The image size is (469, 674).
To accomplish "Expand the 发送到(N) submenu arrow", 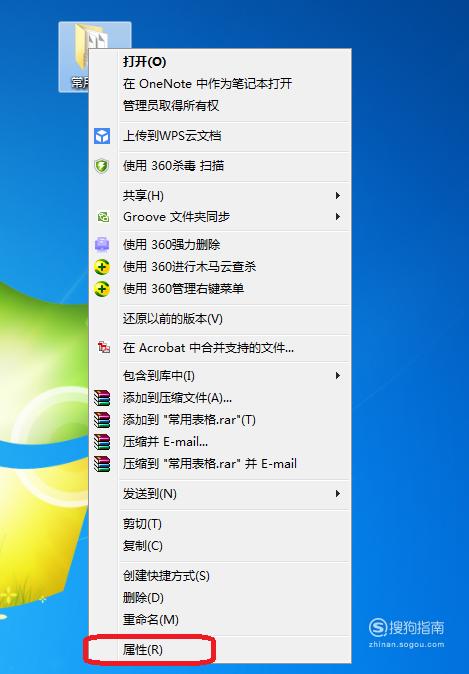I will [338, 494].
